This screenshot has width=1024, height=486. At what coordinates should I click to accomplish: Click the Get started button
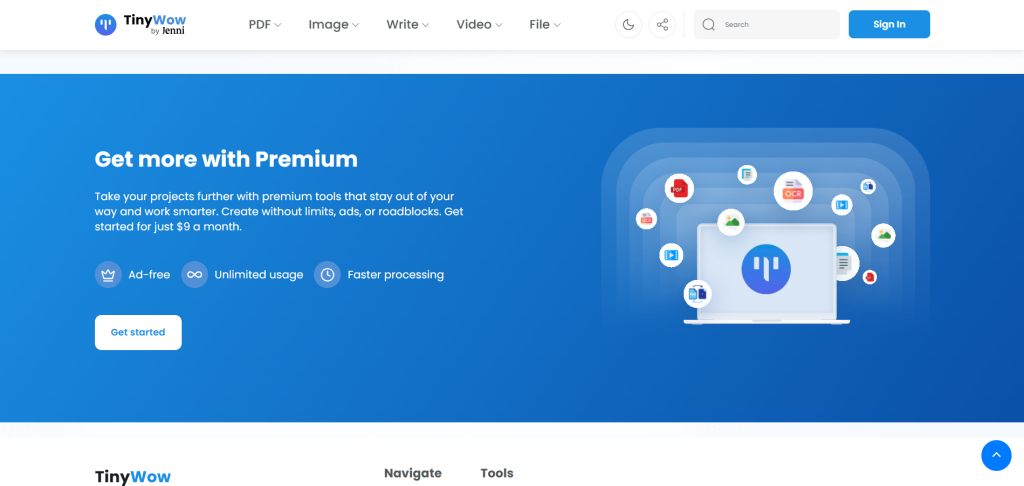[138, 332]
